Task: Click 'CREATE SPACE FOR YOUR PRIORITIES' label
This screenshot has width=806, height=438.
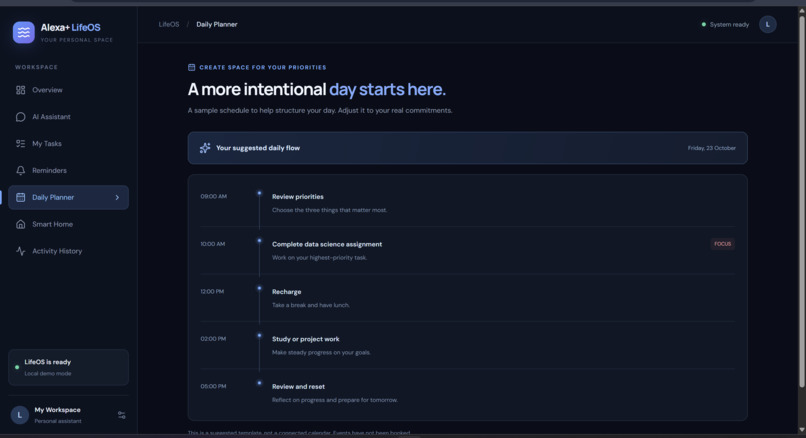Action: click(x=263, y=67)
